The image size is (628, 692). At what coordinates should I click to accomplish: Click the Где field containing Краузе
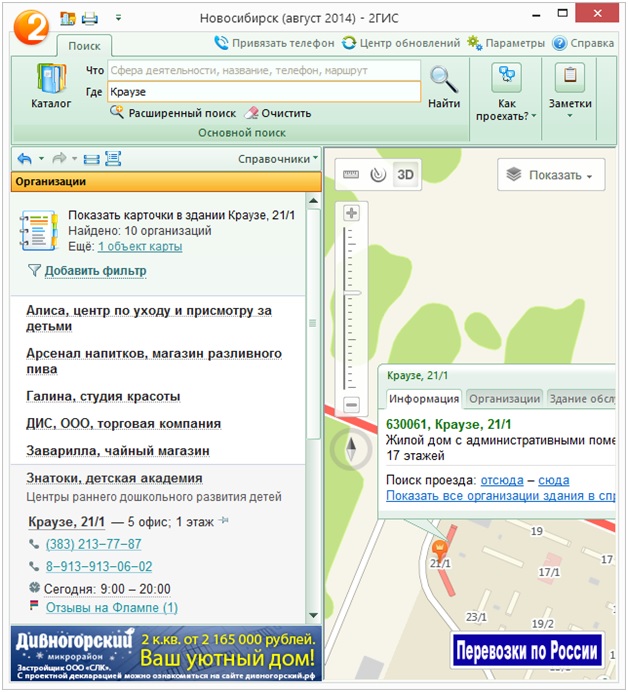pos(264,92)
